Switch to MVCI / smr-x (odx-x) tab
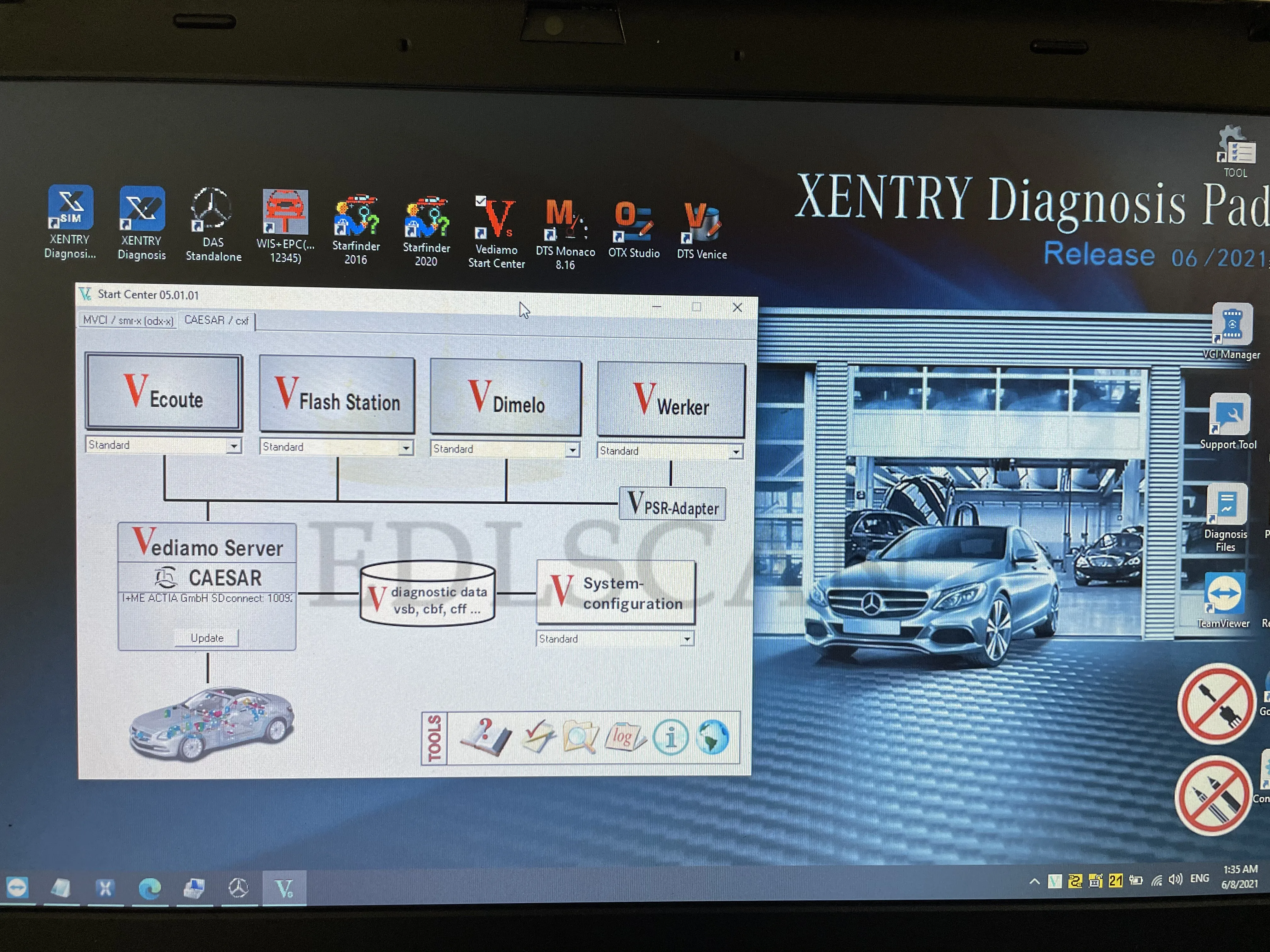Image resolution: width=1270 pixels, height=952 pixels. (128, 320)
